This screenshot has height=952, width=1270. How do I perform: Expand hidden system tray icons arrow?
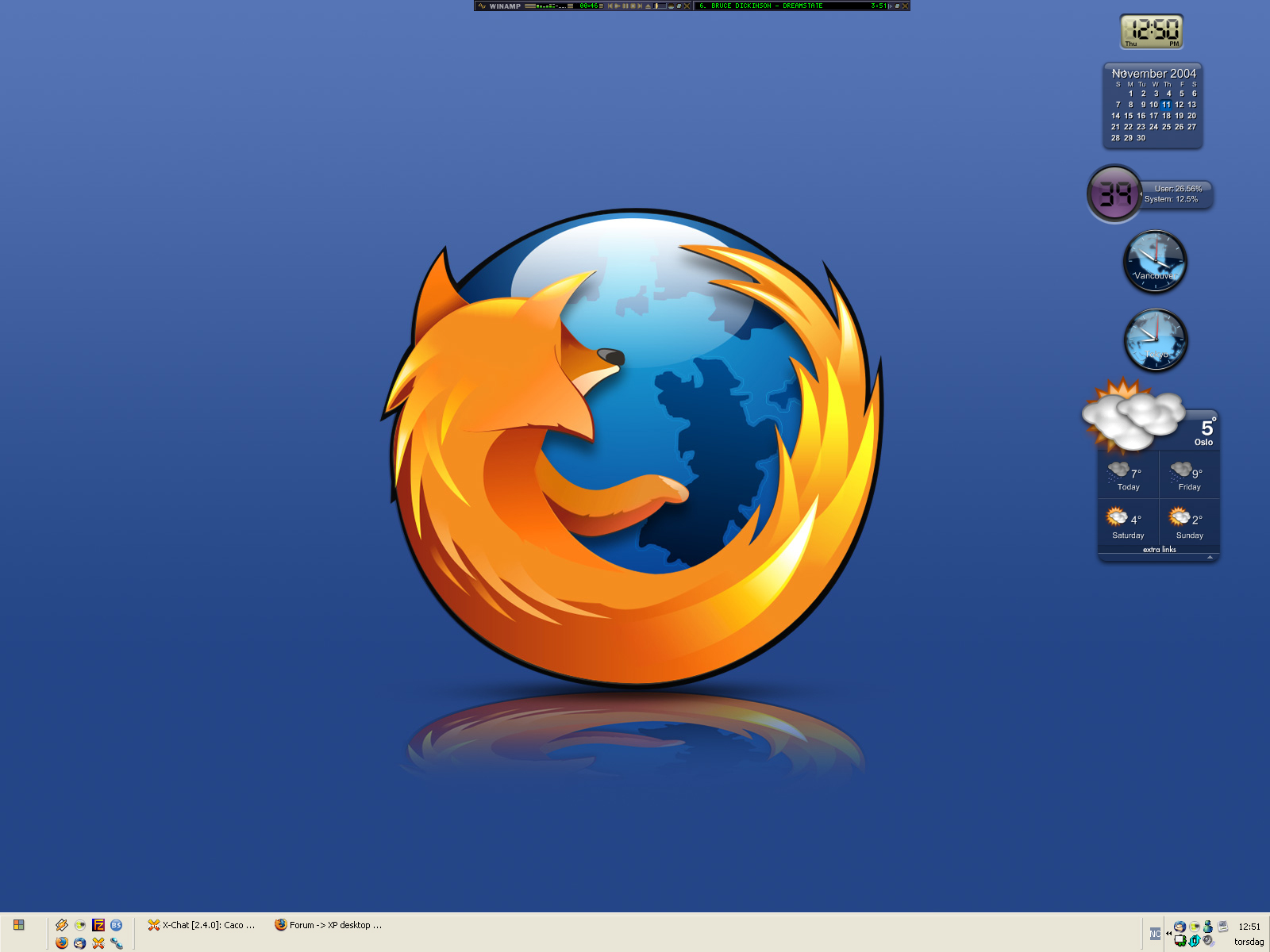1168,933
